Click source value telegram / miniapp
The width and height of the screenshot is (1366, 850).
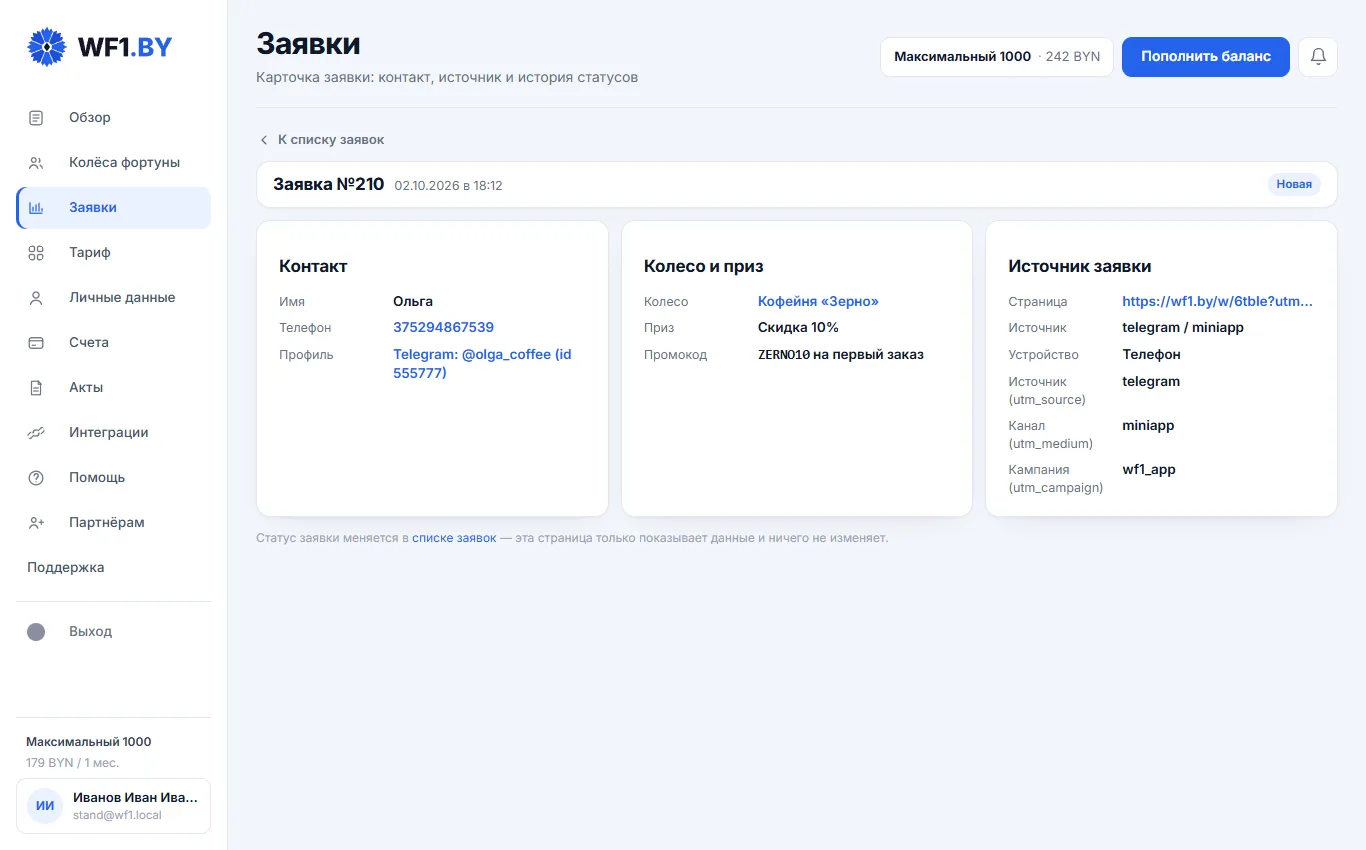click(x=1183, y=328)
